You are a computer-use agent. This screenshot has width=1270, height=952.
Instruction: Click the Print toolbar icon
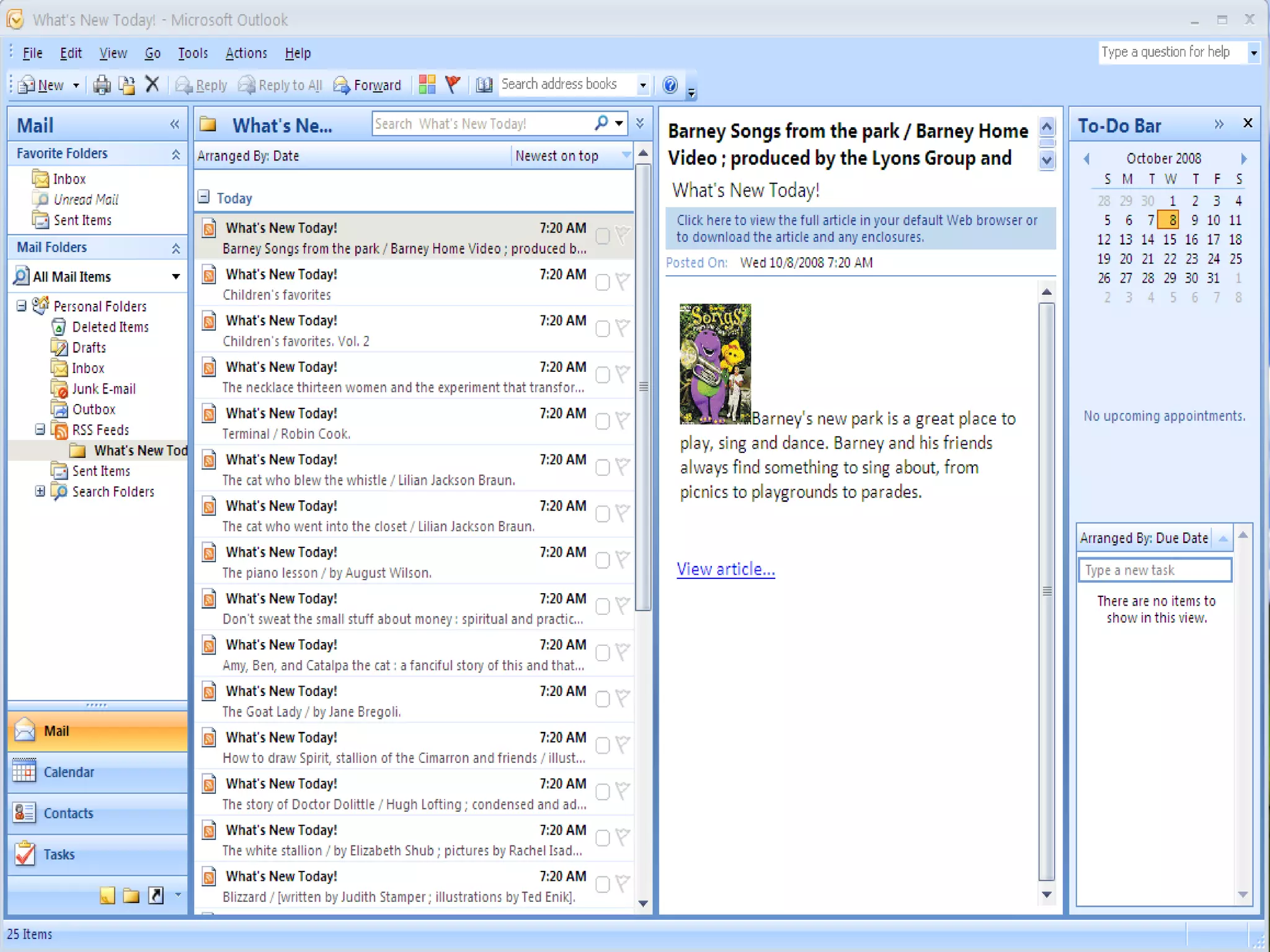[x=102, y=85]
